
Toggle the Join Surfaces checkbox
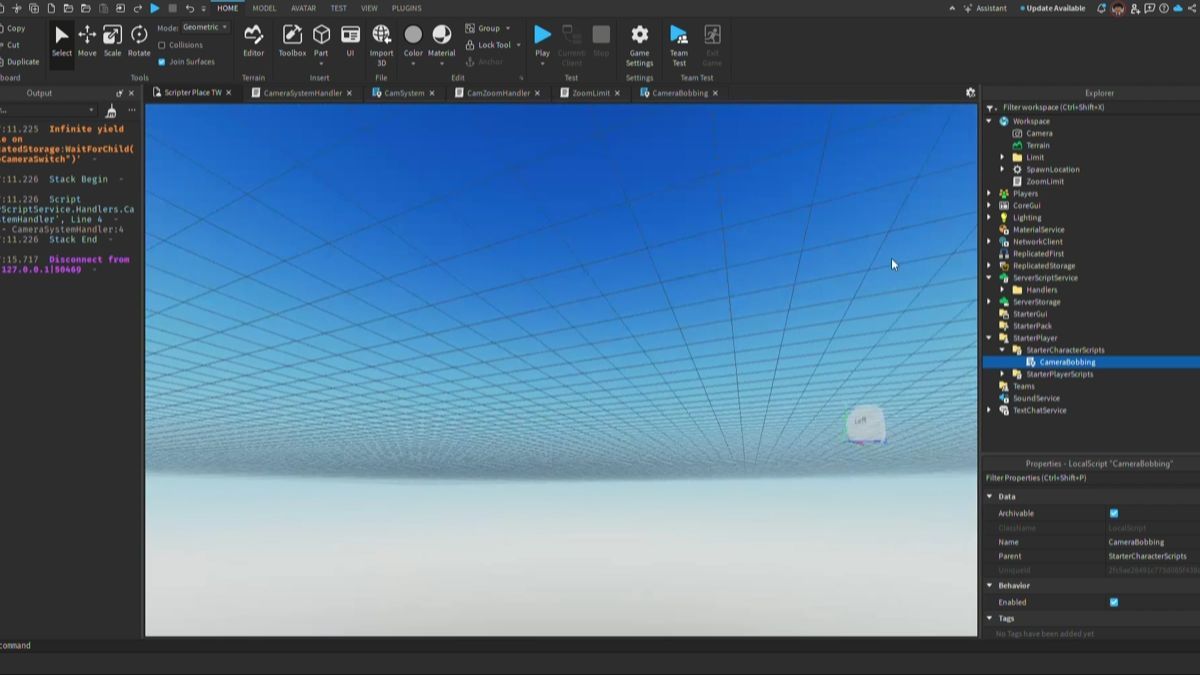pyautogui.click(x=162, y=61)
